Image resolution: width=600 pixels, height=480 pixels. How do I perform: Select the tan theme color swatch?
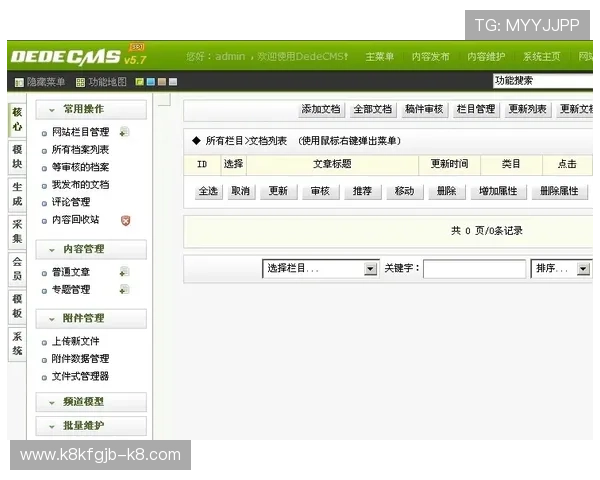[162, 82]
